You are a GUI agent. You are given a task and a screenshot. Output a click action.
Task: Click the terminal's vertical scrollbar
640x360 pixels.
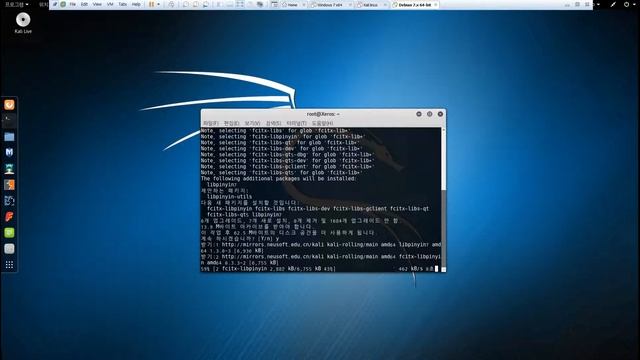tap(444, 199)
